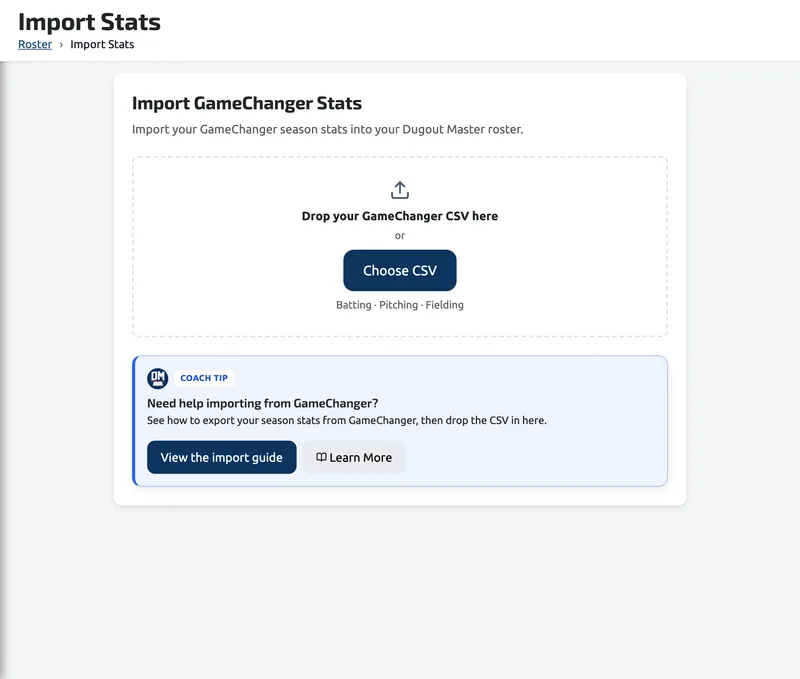
Task: Click the Fielding label under Choose CSV
Action: (444, 305)
